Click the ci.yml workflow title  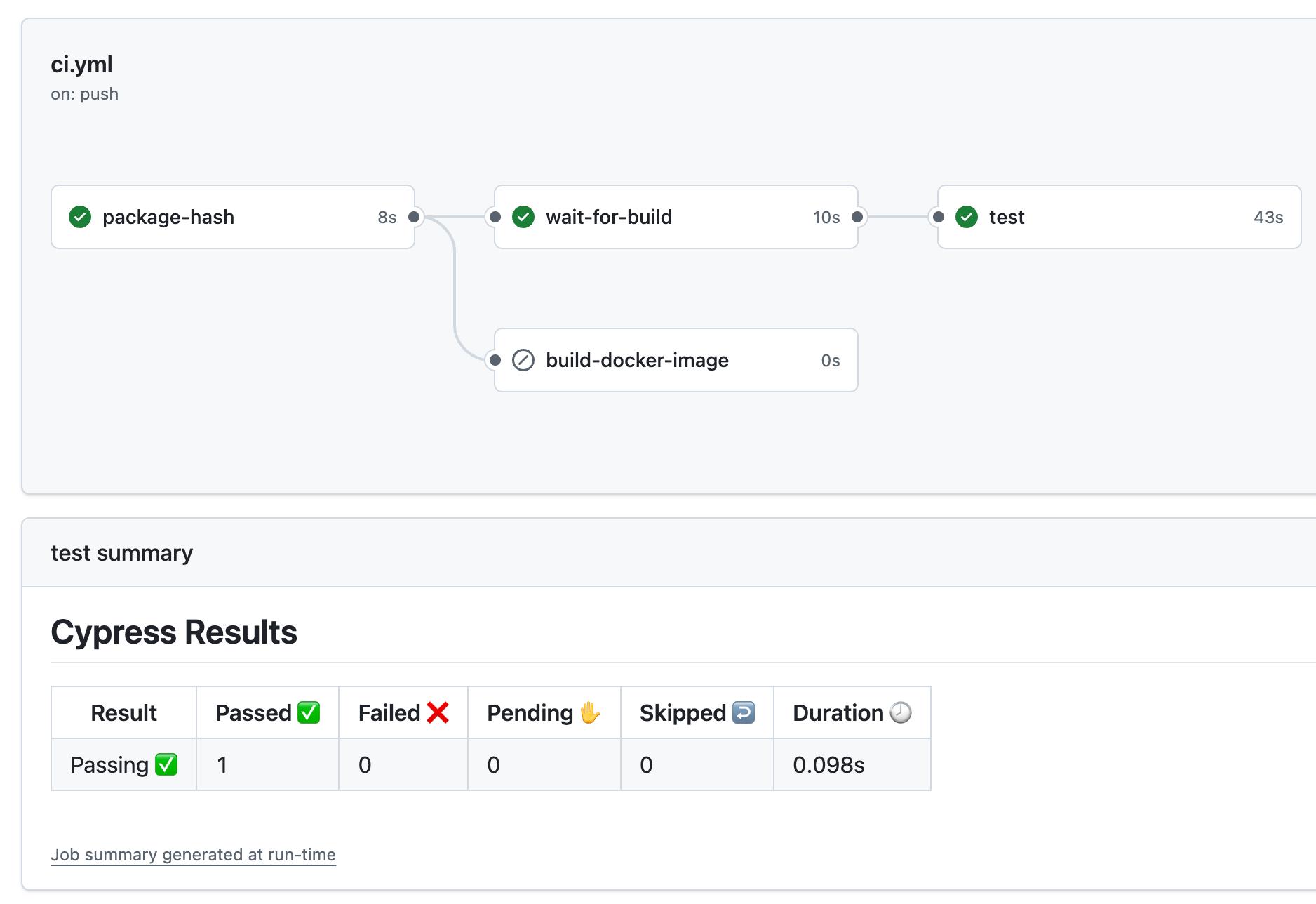coord(81,65)
